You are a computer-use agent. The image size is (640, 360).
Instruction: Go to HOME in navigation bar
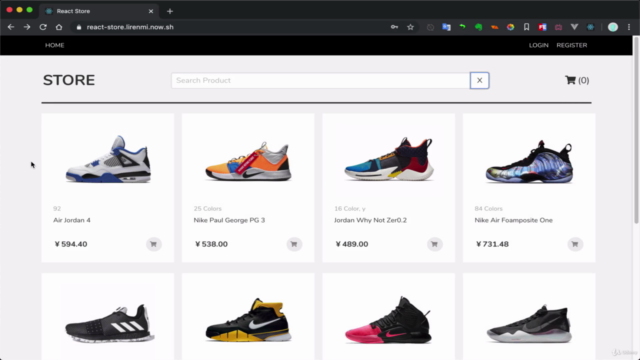click(55, 45)
